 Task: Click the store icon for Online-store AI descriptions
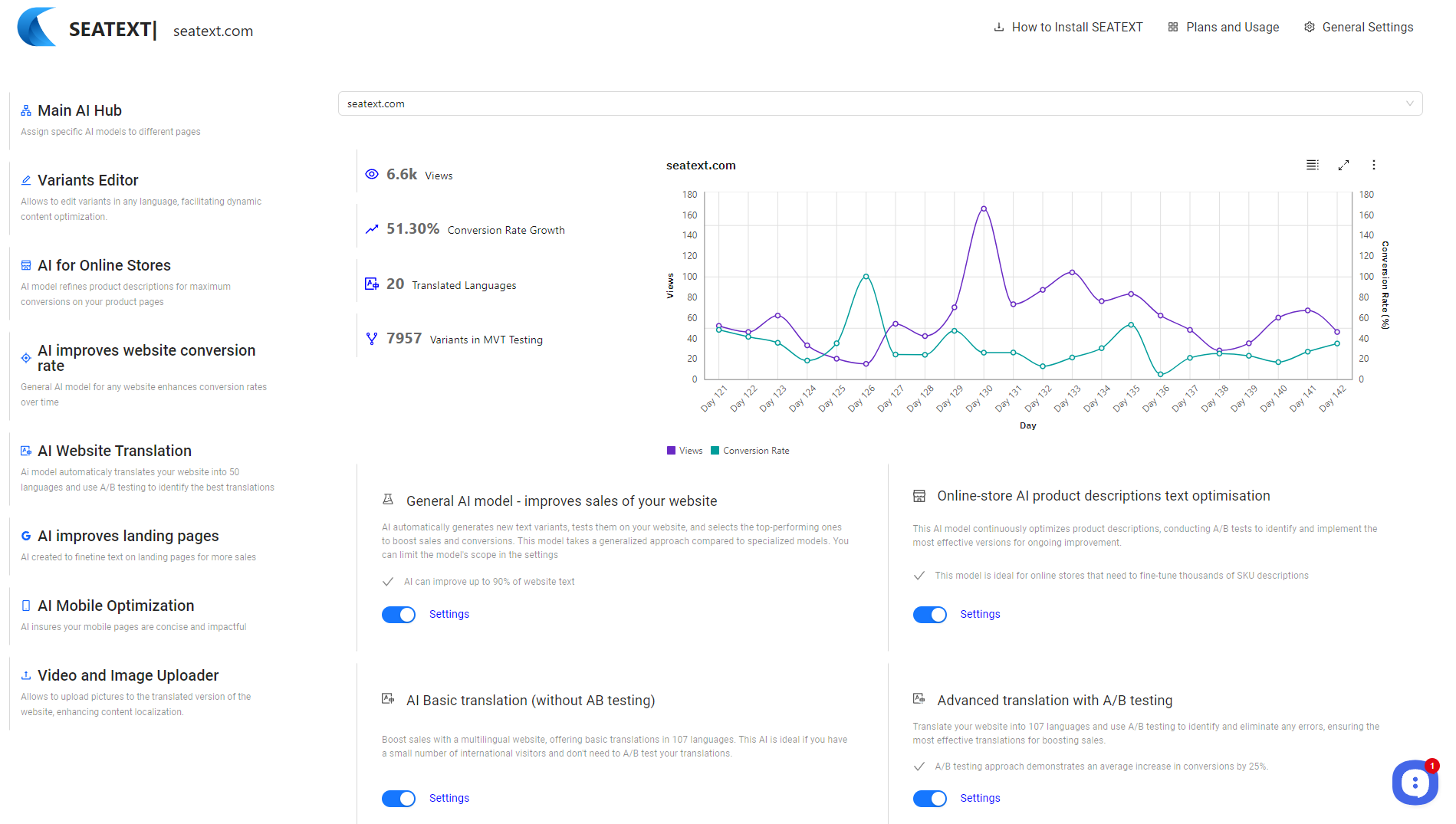tap(919, 497)
